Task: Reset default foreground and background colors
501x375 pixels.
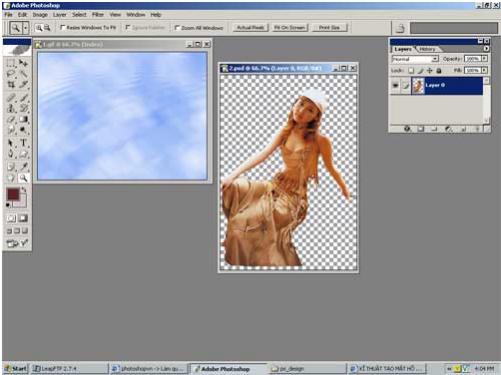Action: (x=8, y=205)
